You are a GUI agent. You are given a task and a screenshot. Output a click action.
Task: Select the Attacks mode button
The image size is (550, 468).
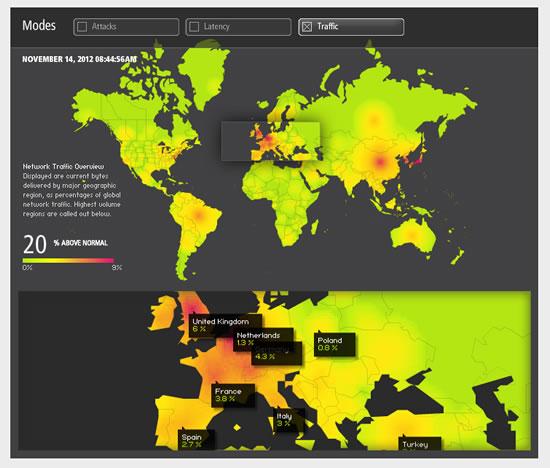(126, 27)
